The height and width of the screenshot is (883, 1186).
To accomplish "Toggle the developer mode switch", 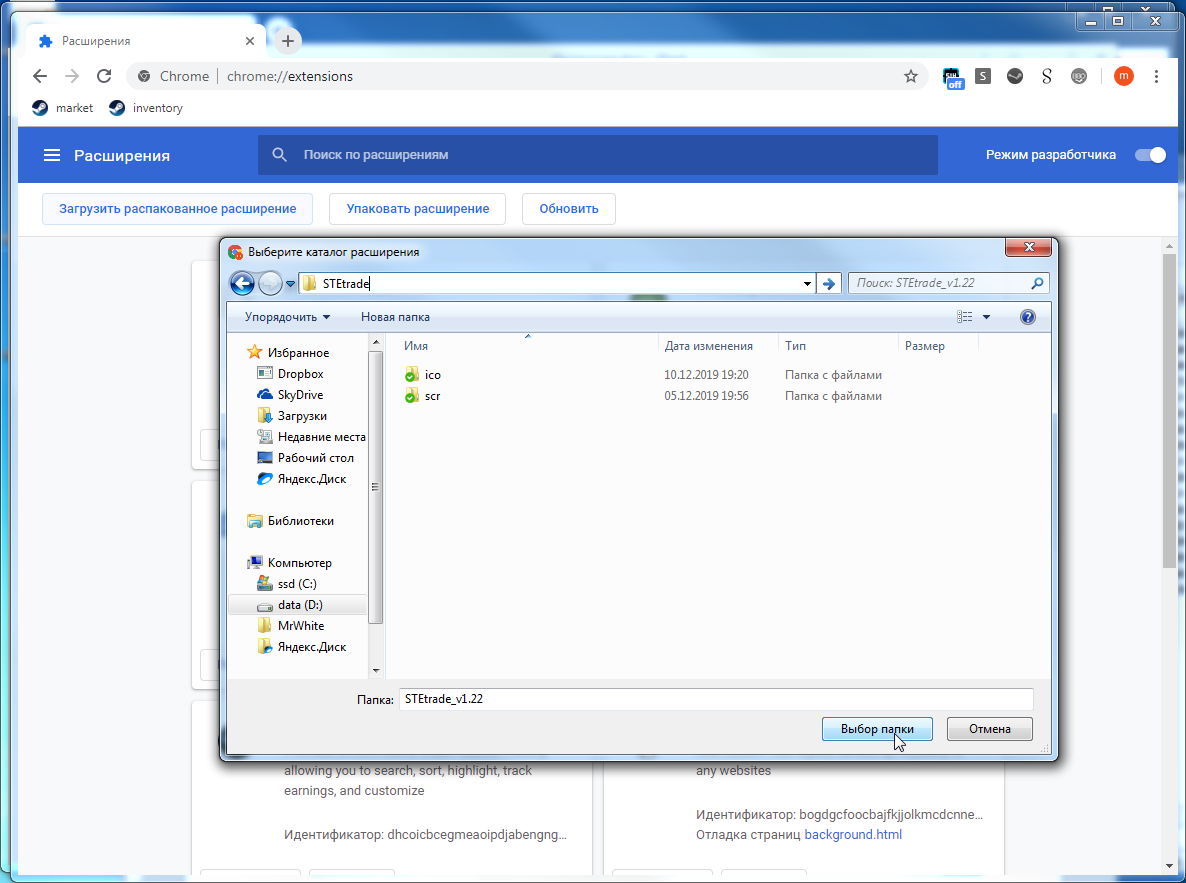I will pyautogui.click(x=1150, y=155).
